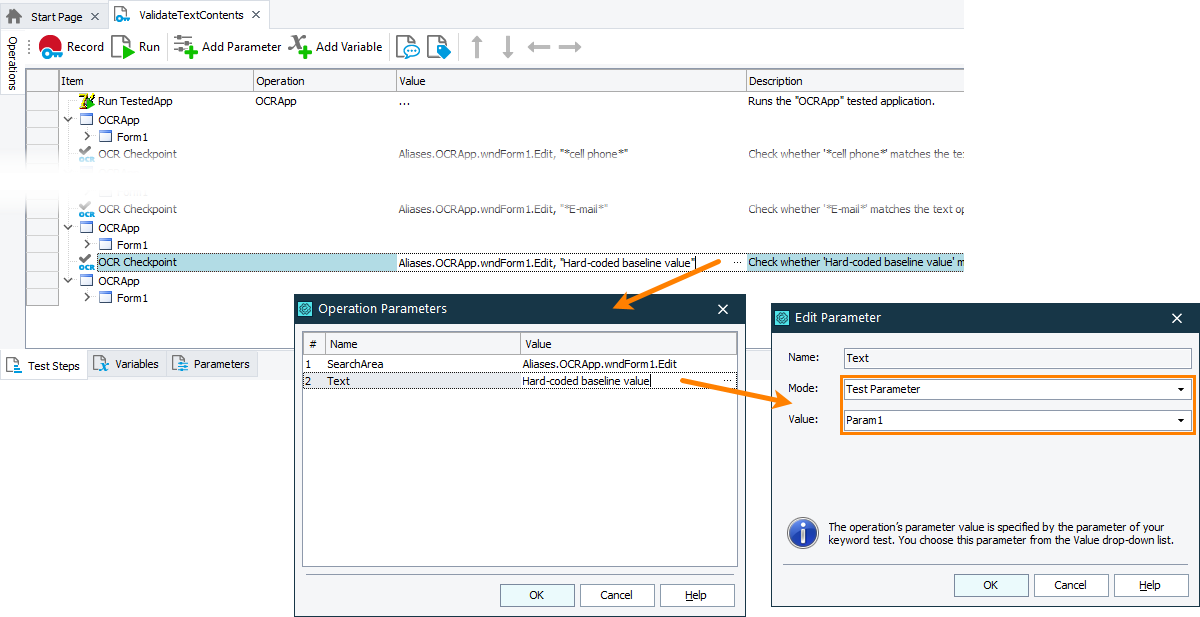
Task: Click the info icon in Edit Parameter
Action: tap(803, 533)
